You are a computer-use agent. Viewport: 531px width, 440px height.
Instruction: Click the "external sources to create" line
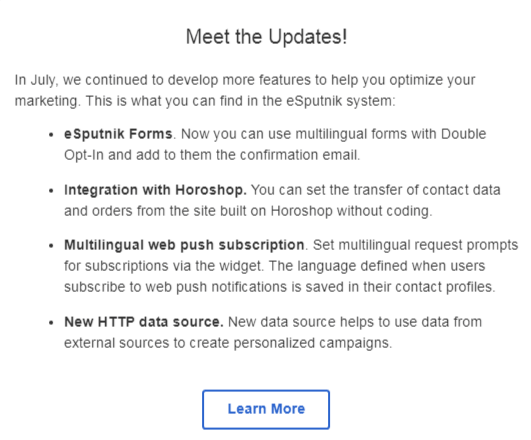(x=228, y=343)
